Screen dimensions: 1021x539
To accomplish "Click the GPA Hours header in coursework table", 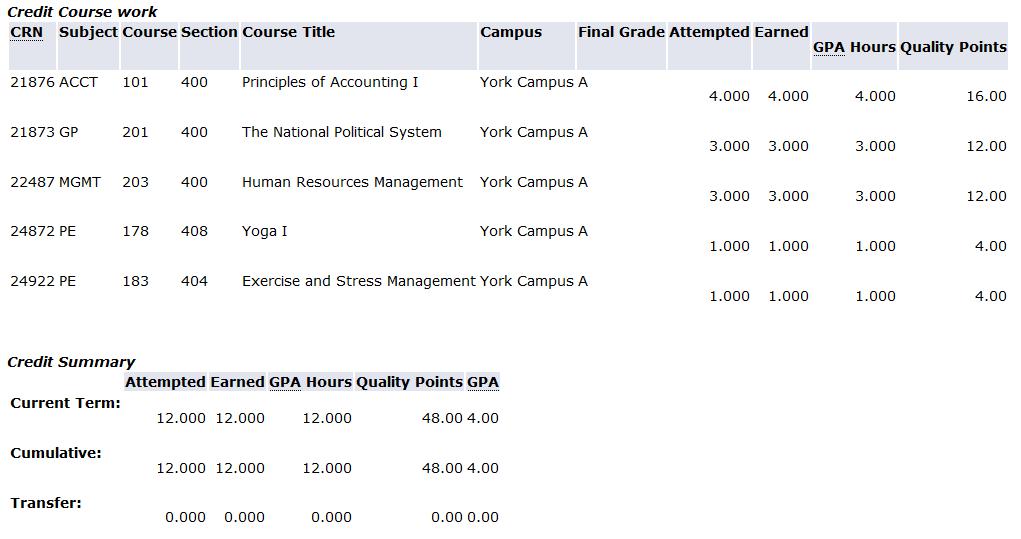I will 854,48.
